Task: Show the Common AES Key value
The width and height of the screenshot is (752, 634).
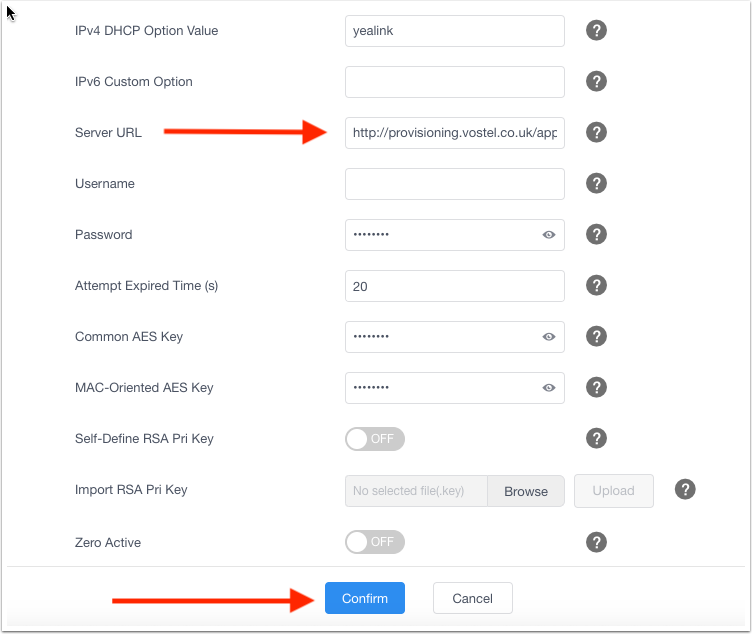Action: click(549, 337)
